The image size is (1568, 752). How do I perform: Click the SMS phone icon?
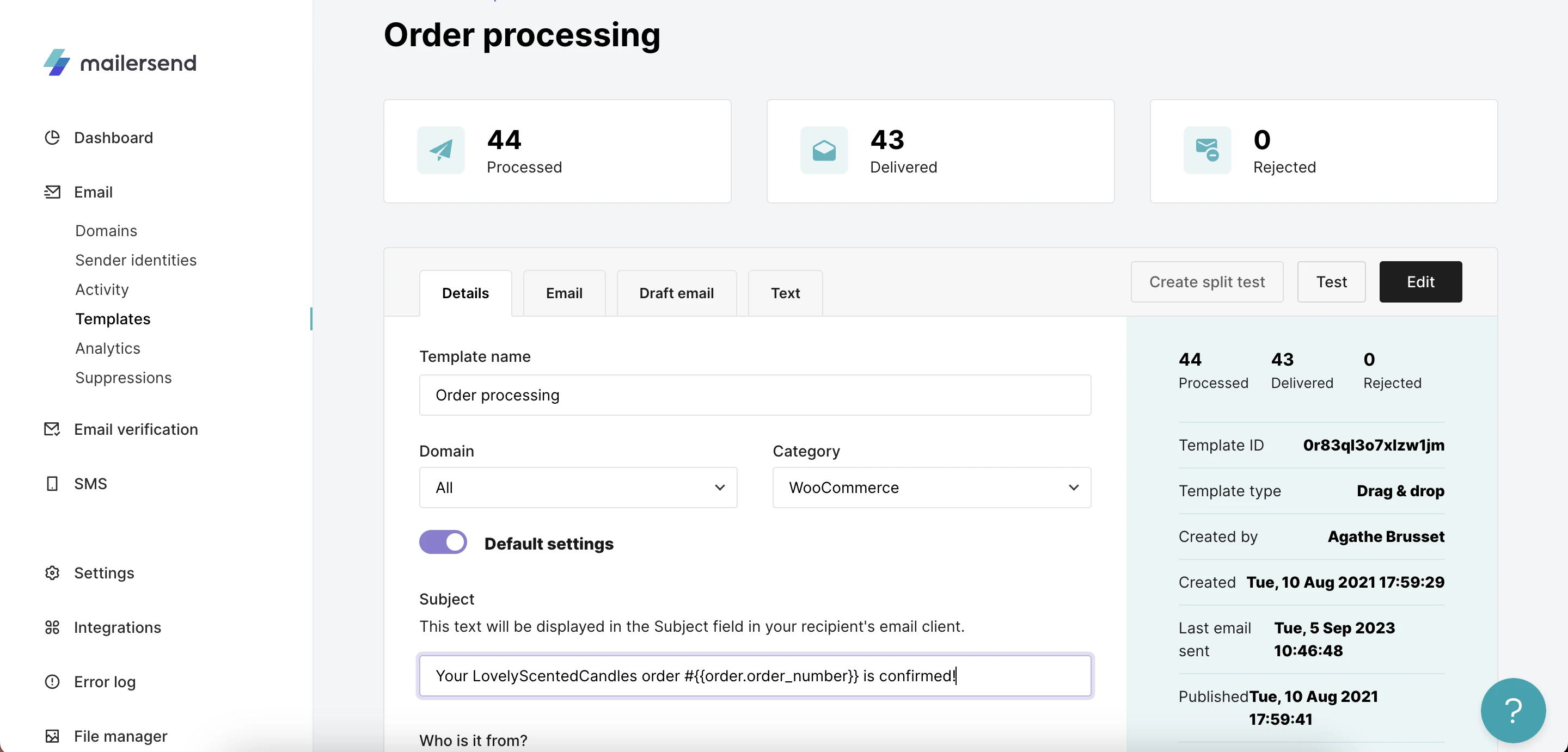click(52, 484)
